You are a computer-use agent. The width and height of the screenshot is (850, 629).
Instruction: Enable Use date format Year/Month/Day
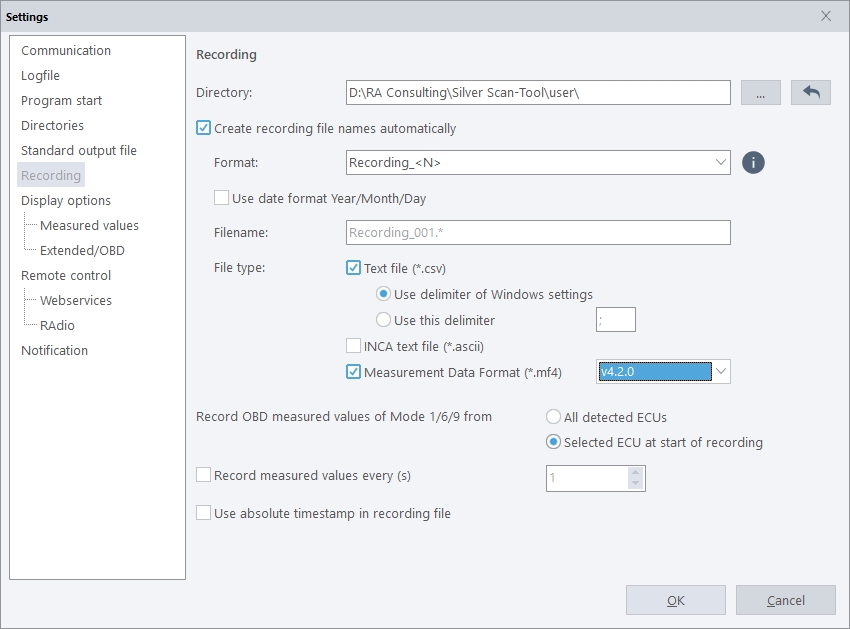tap(222, 198)
